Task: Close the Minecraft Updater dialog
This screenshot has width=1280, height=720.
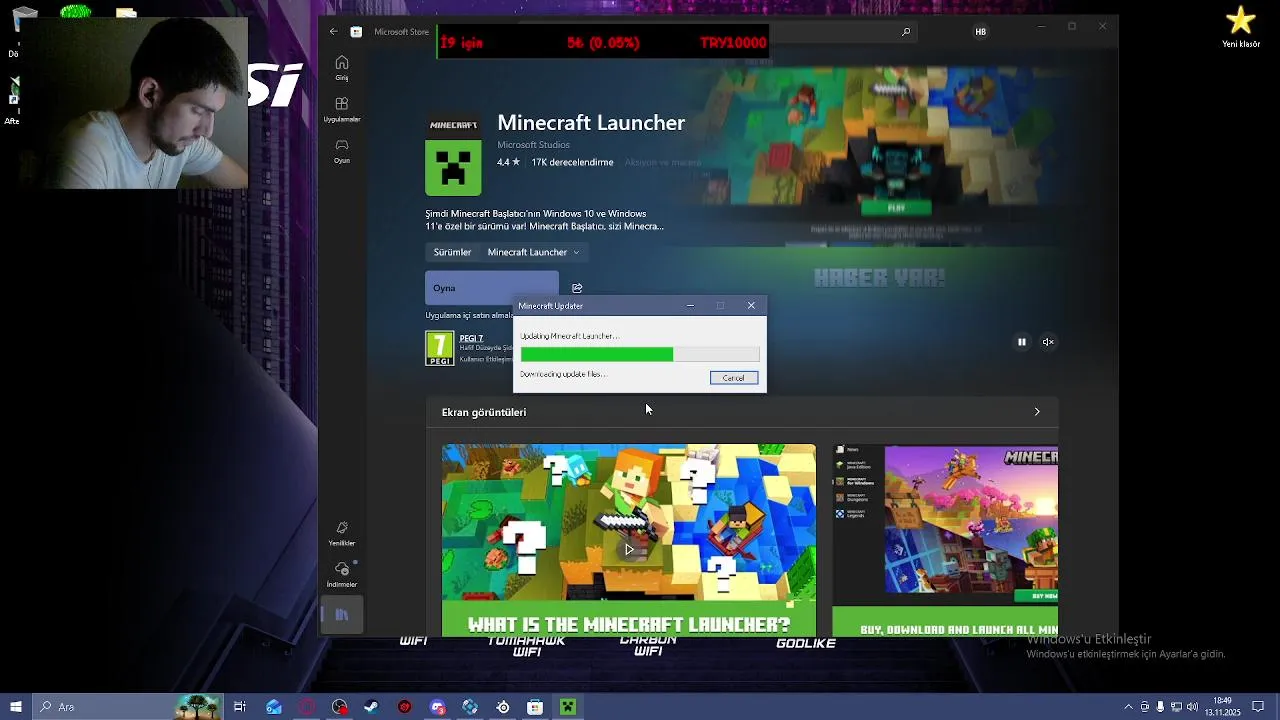Action: pyautogui.click(x=751, y=306)
